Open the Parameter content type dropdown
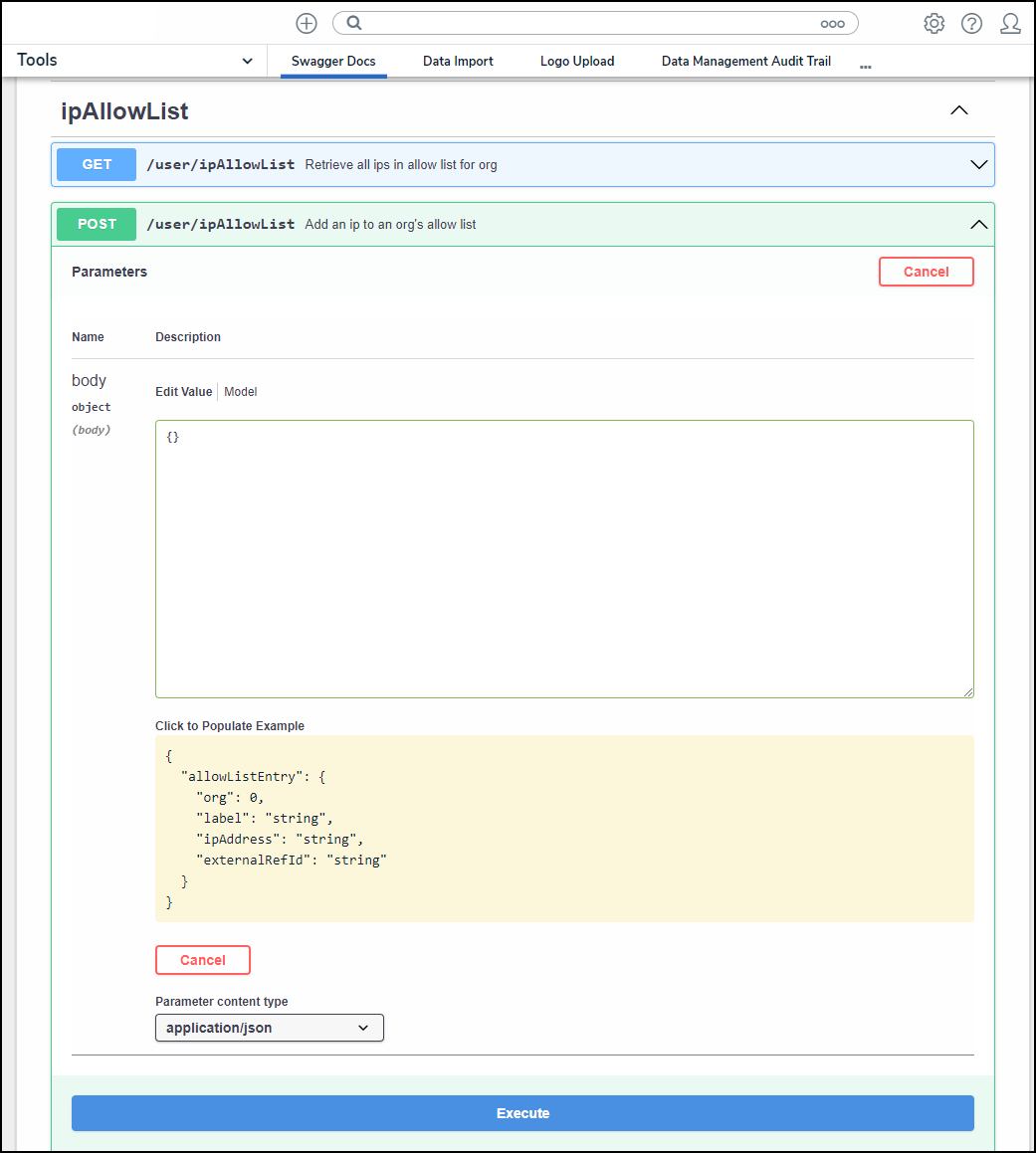1036x1153 pixels. (269, 1028)
